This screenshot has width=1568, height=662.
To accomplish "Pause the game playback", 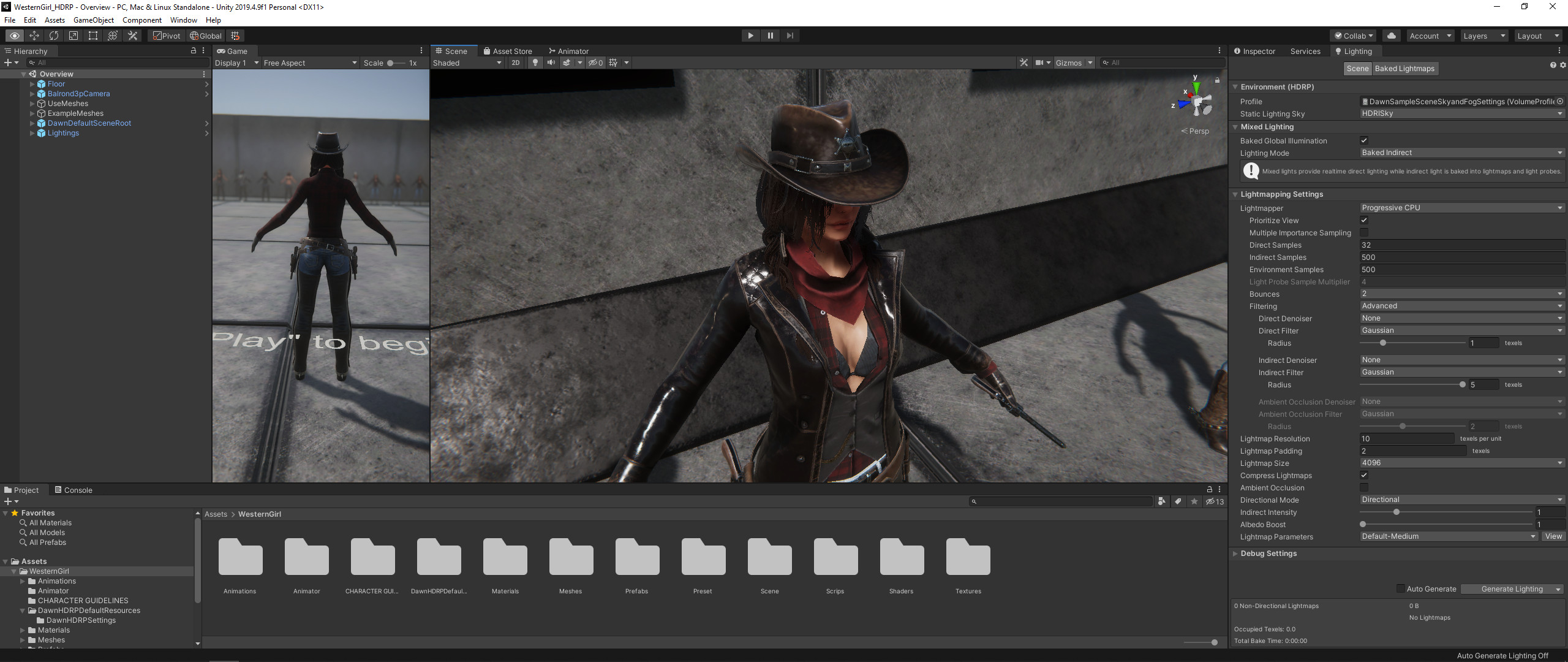I will click(x=770, y=36).
